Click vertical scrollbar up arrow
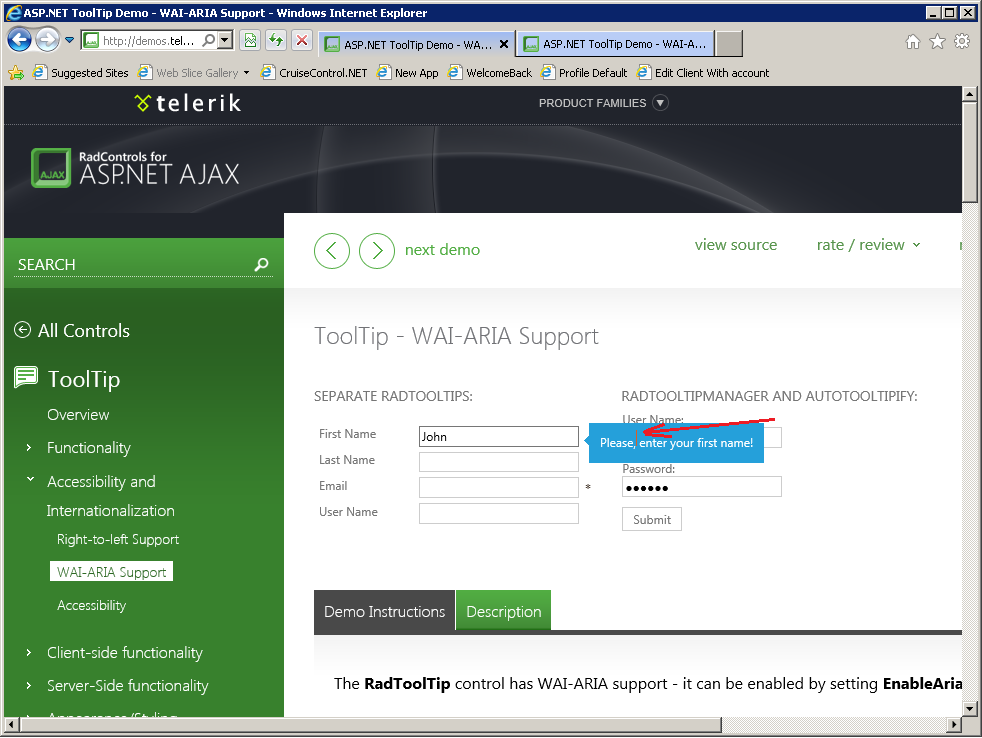Viewport: 982px width, 738px height. click(969, 95)
